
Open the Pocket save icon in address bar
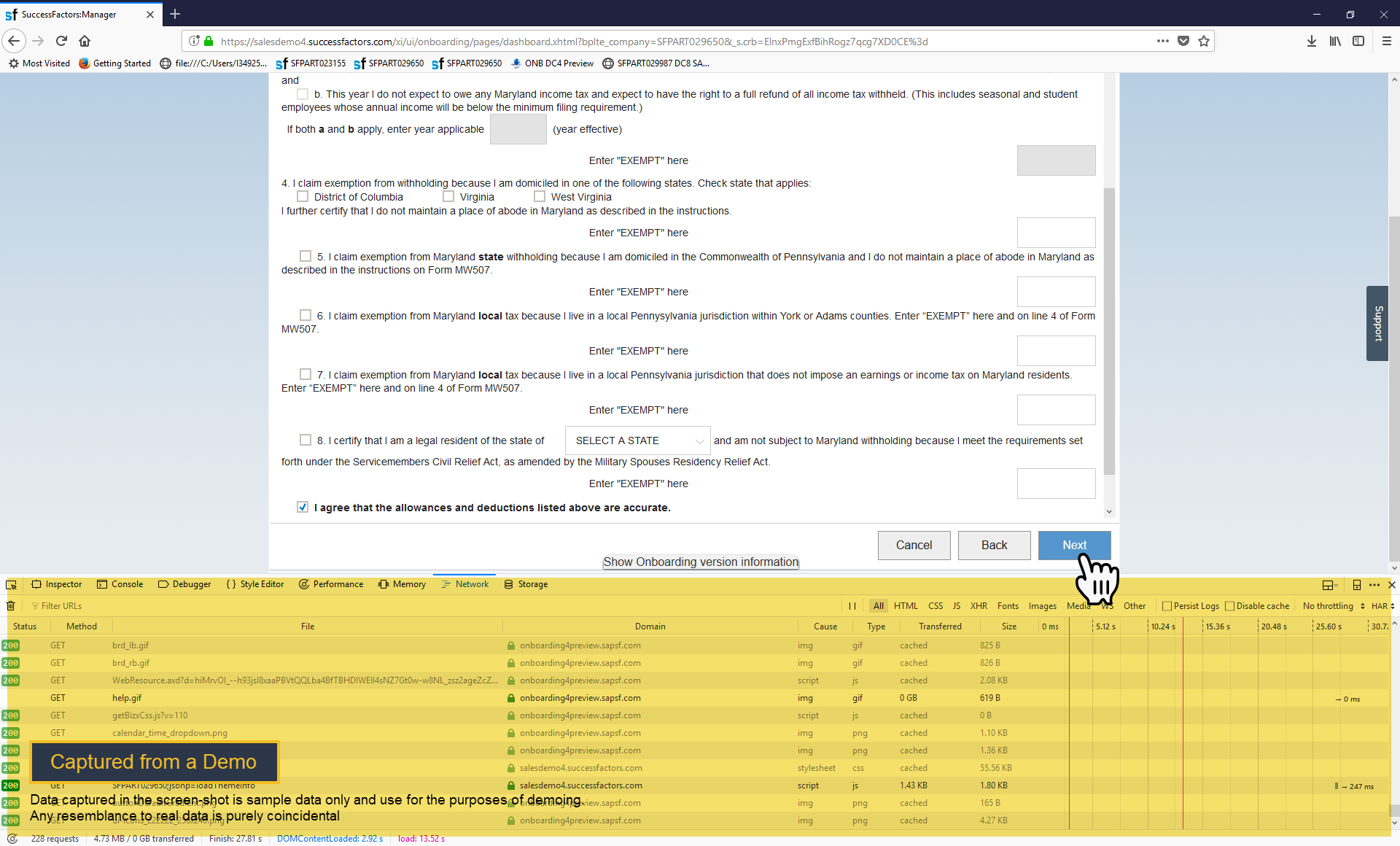point(1183,41)
